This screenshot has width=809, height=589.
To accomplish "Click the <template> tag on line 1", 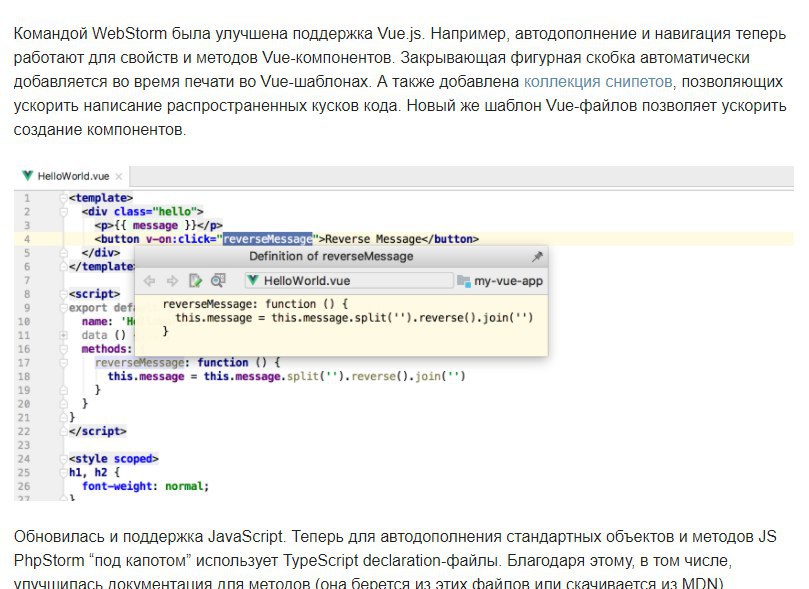I will tap(101, 198).
